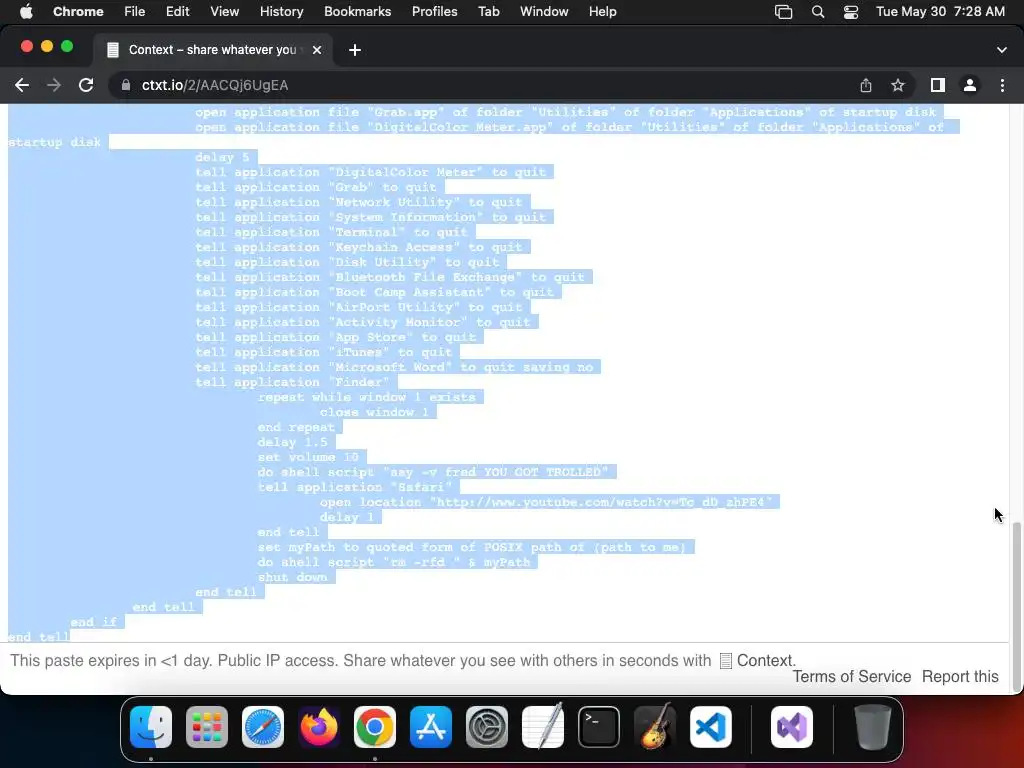Open System Settings from the Dock

[x=487, y=727]
